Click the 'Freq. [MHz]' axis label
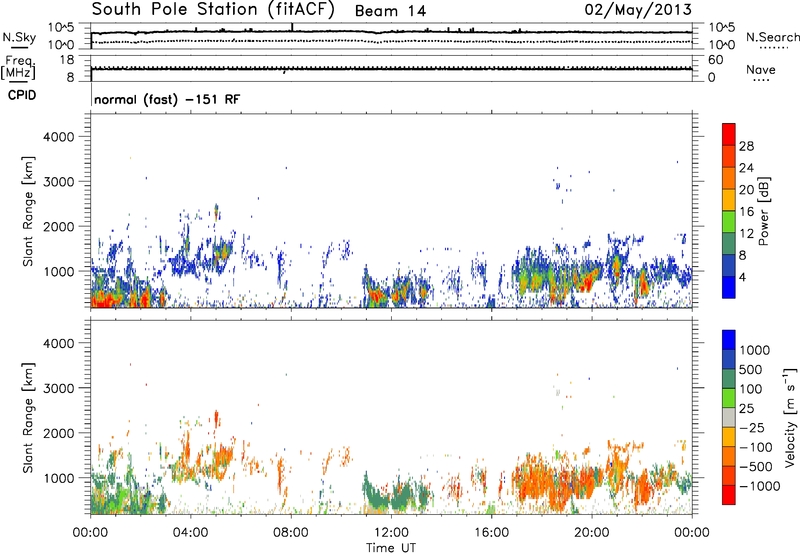 pyautogui.click(x=18, y=68)
